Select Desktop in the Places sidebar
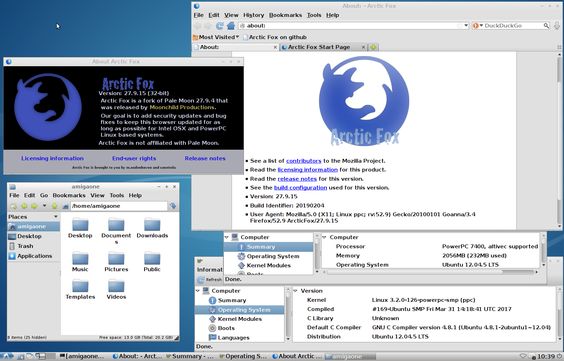564x361 pixels. pos(34,236)
